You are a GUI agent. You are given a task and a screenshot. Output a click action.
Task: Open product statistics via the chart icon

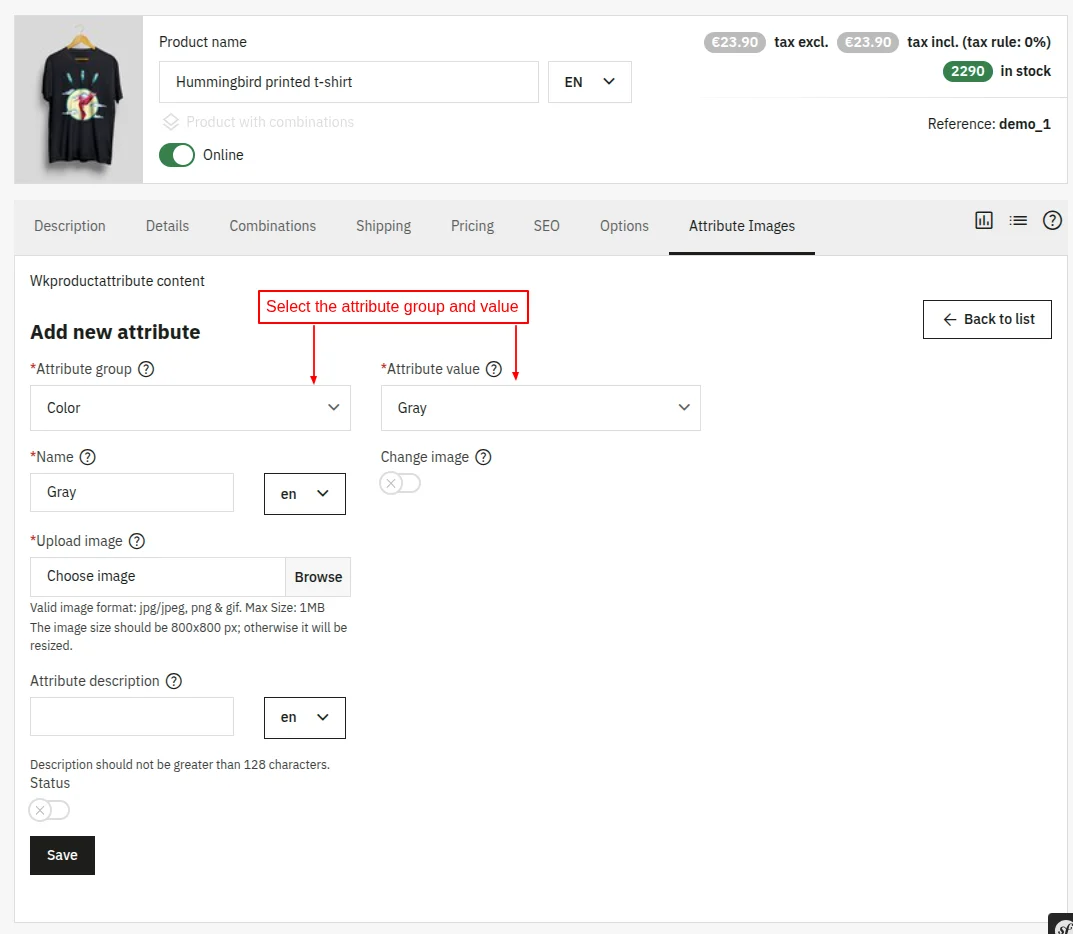click(984, 220)
